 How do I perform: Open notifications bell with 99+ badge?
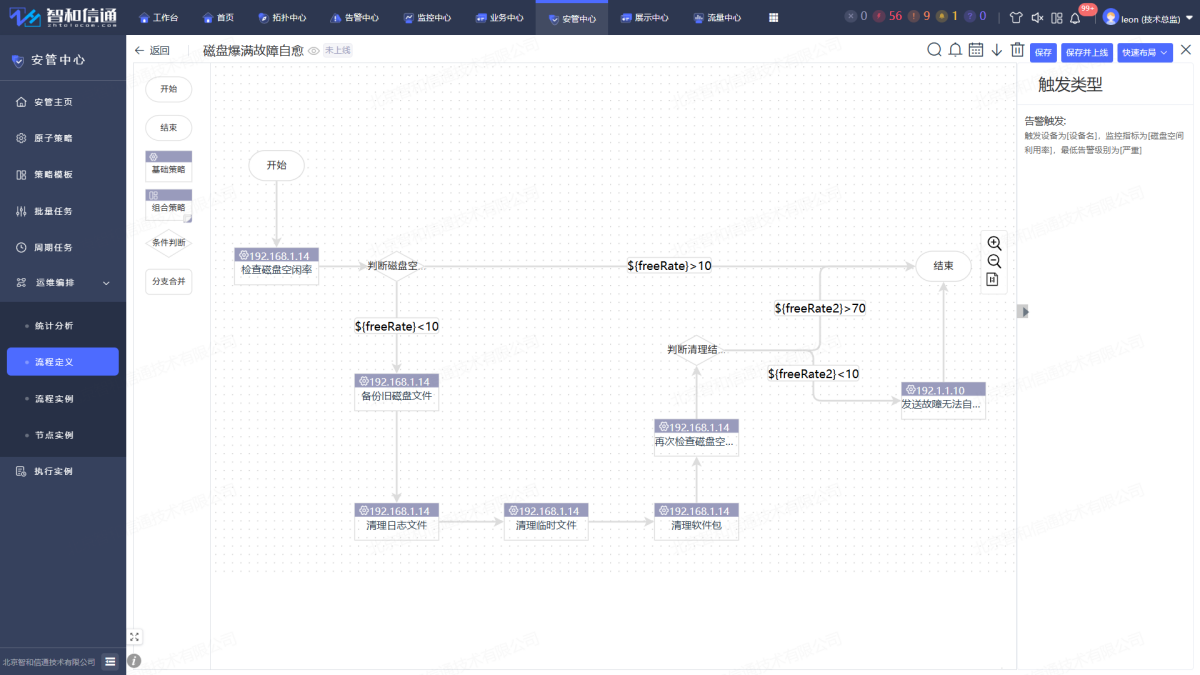click(x=1076, y=18)
